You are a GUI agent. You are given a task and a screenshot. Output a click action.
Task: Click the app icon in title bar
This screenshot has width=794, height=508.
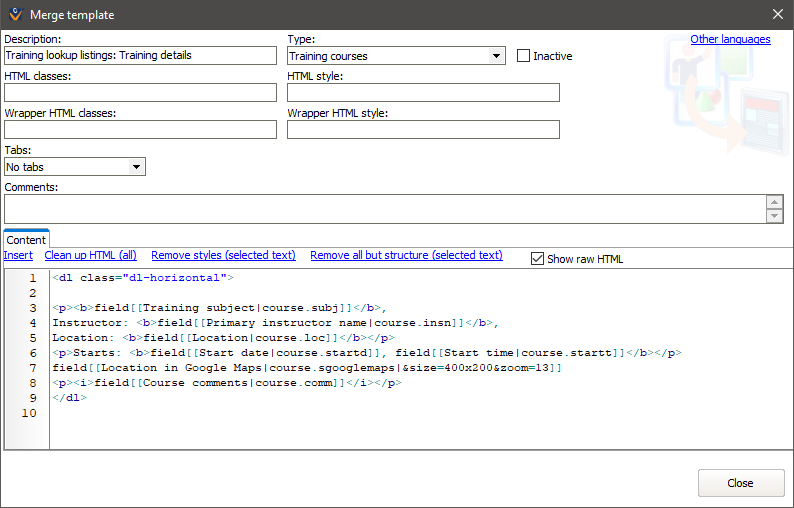[x=15, y=15]
